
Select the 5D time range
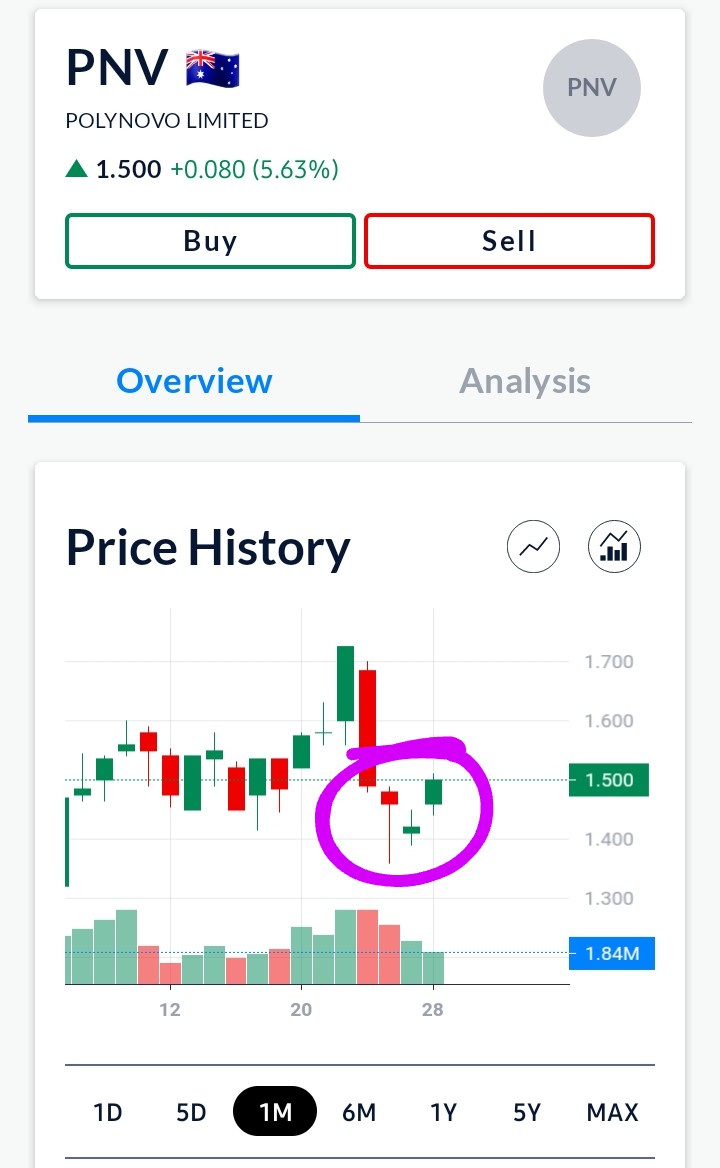(x=191, y=1112)
